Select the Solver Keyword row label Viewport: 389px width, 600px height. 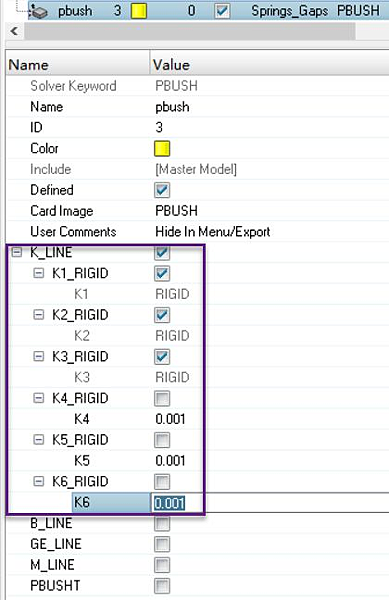[x=73, y=86]
